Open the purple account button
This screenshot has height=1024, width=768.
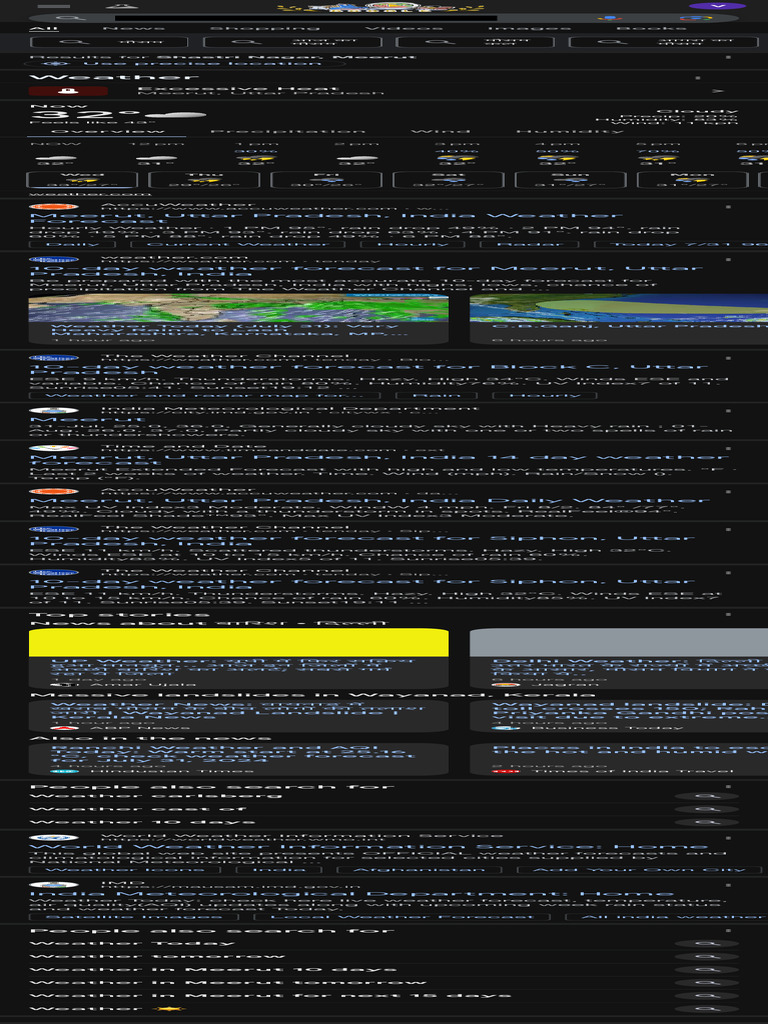point(718,6)
